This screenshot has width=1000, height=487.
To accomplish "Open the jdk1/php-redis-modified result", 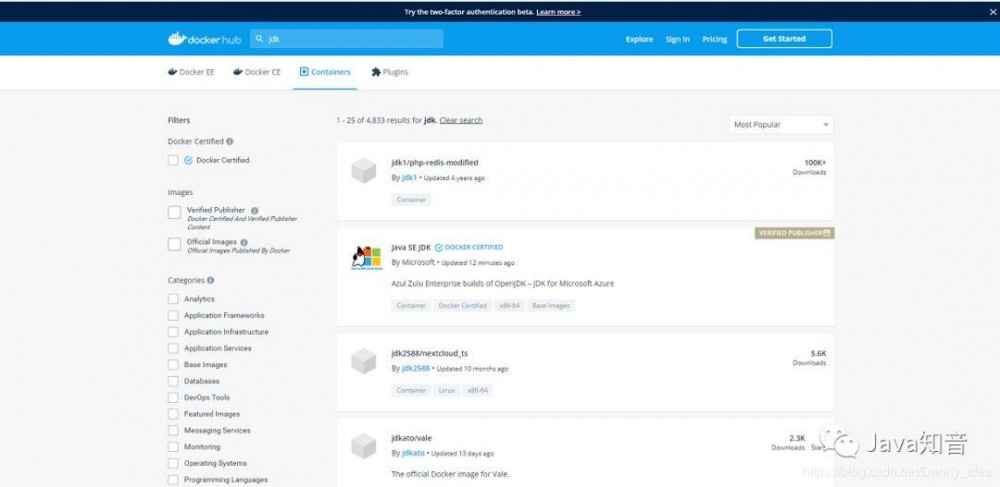I will pyautogui.click(x=434, y=163).
